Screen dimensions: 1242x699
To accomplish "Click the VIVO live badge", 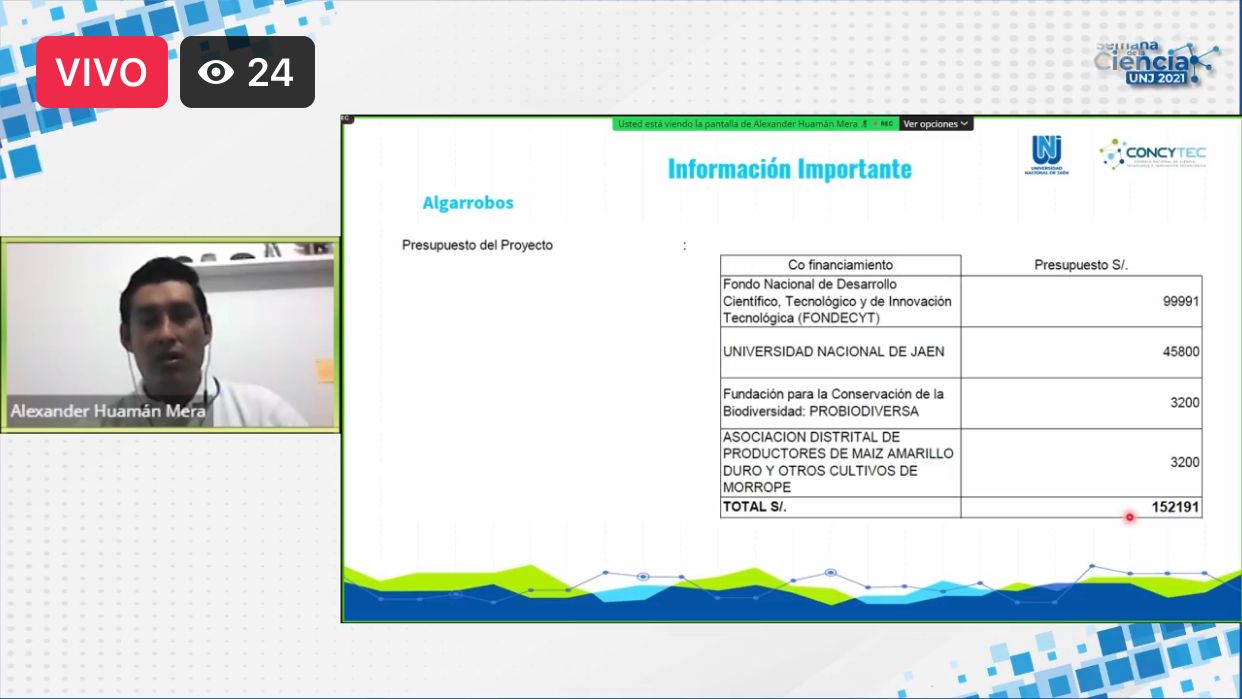I will [x=101, y=72].
